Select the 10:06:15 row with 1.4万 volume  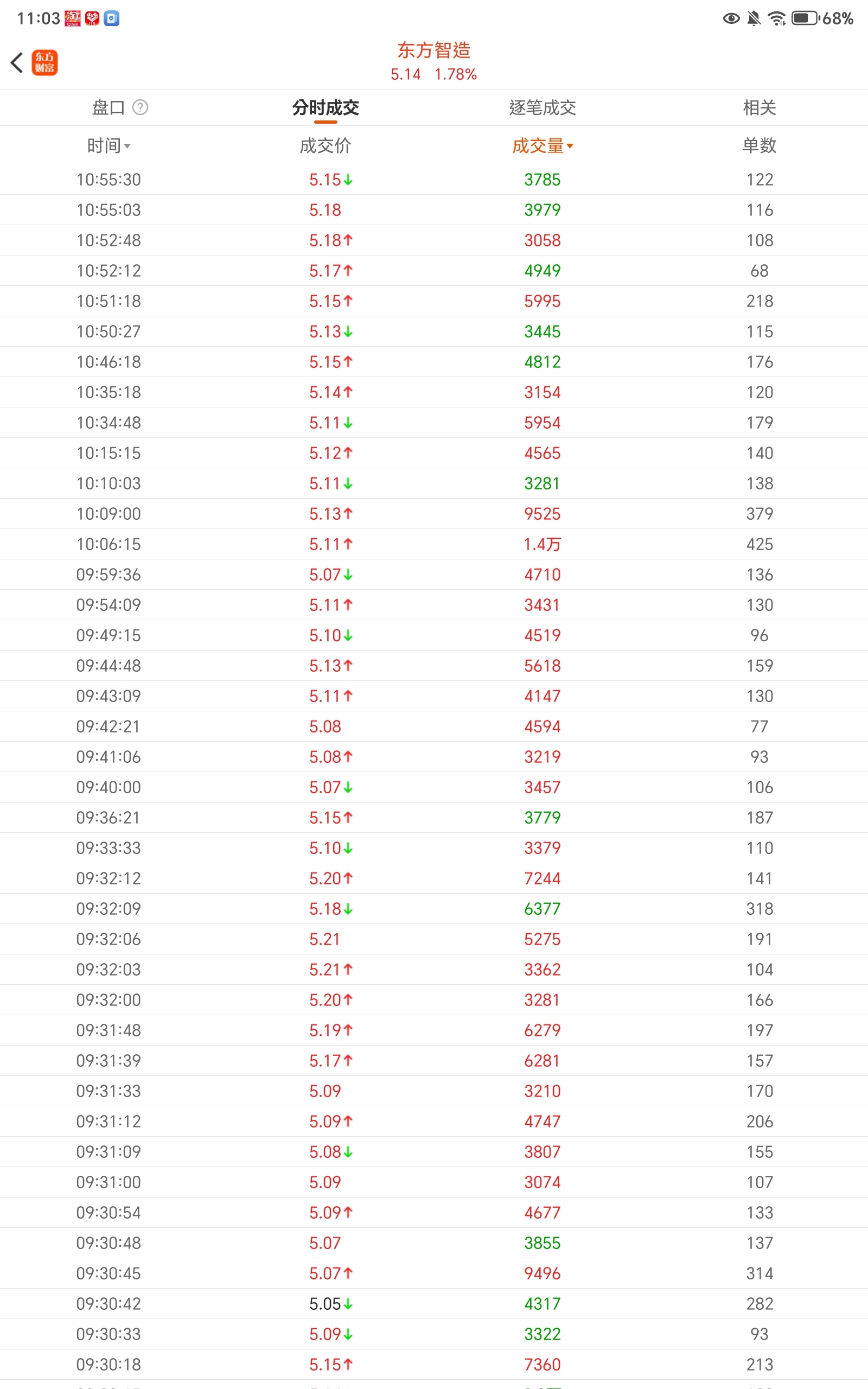click(434, 544)
